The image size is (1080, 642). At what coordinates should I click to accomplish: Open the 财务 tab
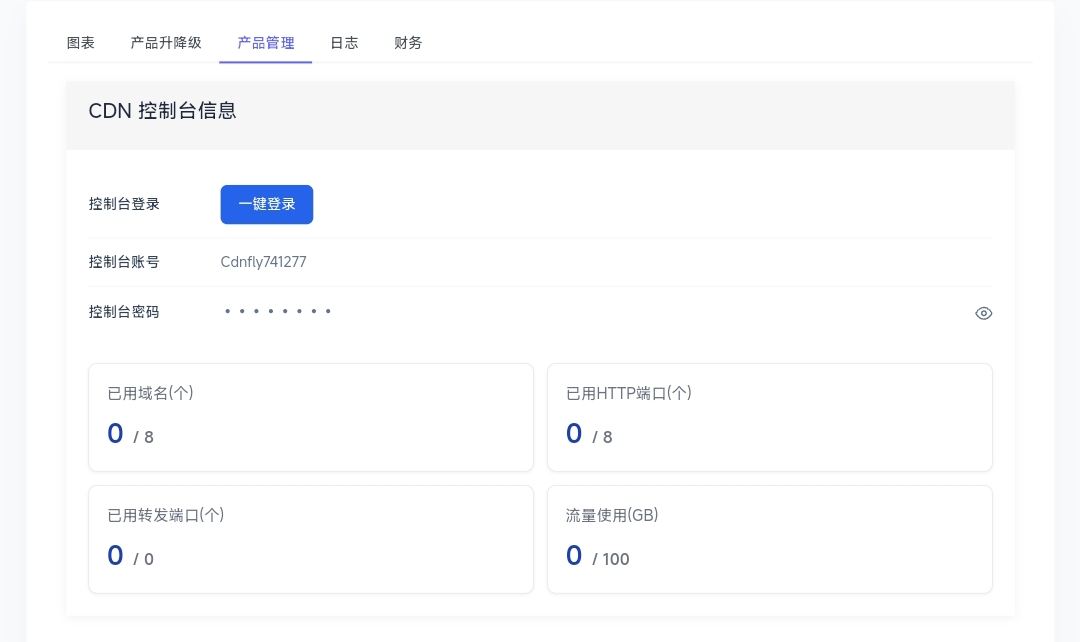[x=408, y=43]
